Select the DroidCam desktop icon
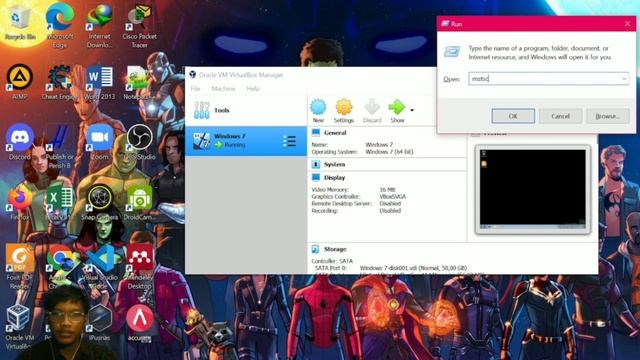 click(x=139, y=202)
